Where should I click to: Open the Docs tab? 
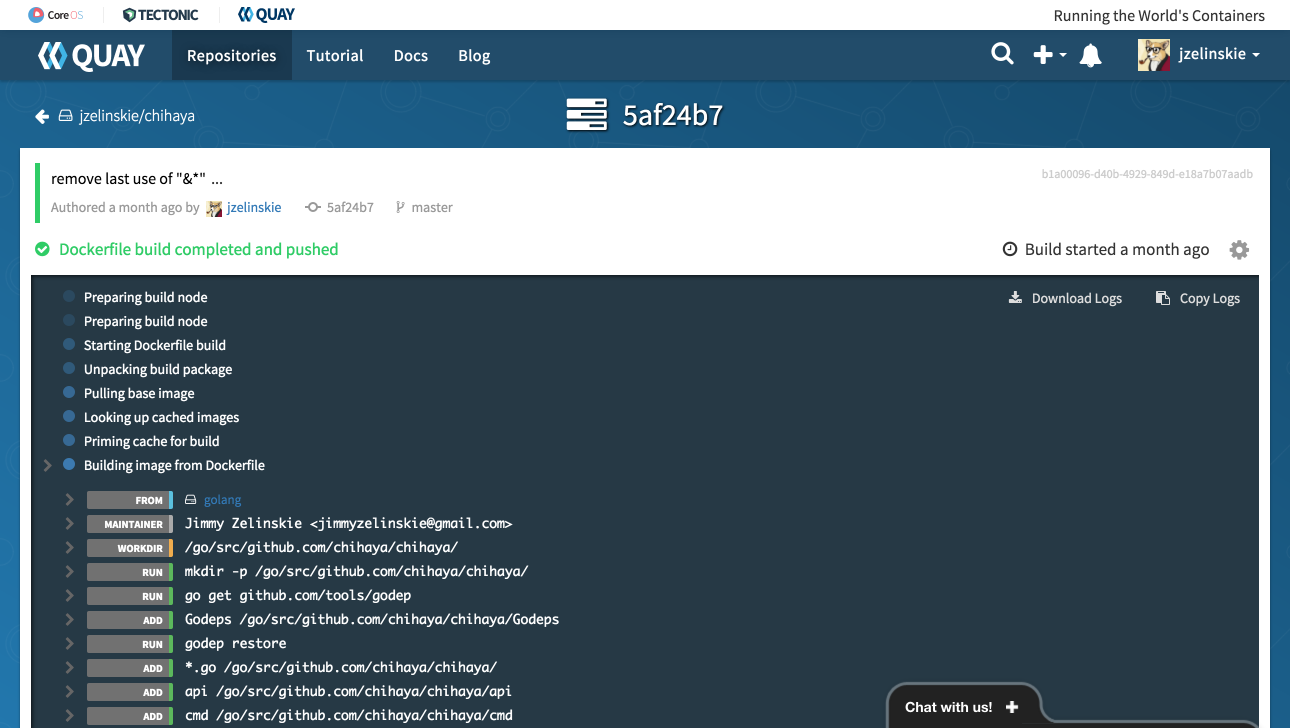pos(411,55)
